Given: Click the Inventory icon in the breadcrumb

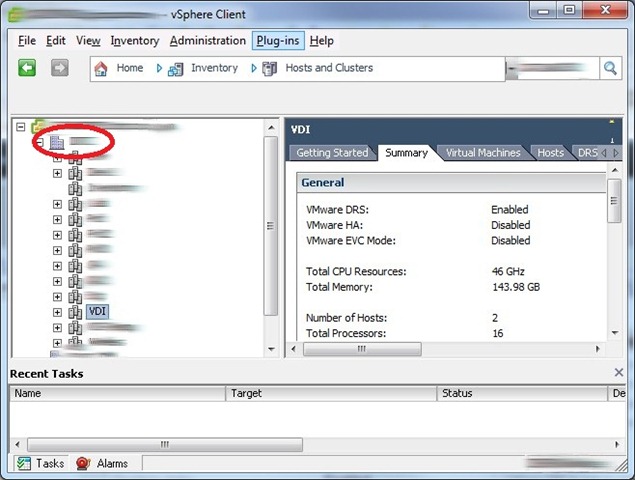Looking at the screenshot, I should [176, 69].
